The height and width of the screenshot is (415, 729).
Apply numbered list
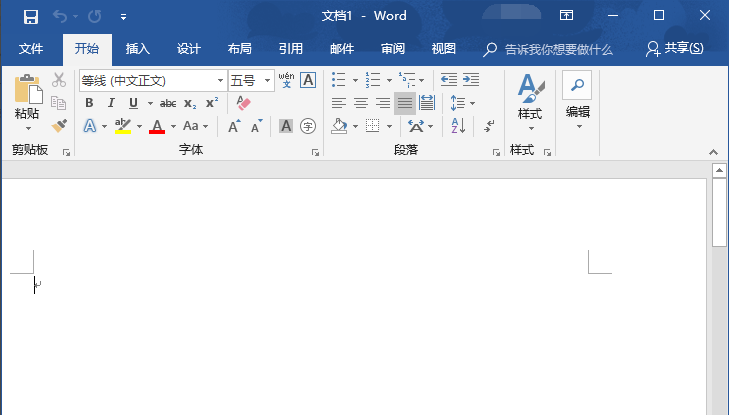coord(373,80)
